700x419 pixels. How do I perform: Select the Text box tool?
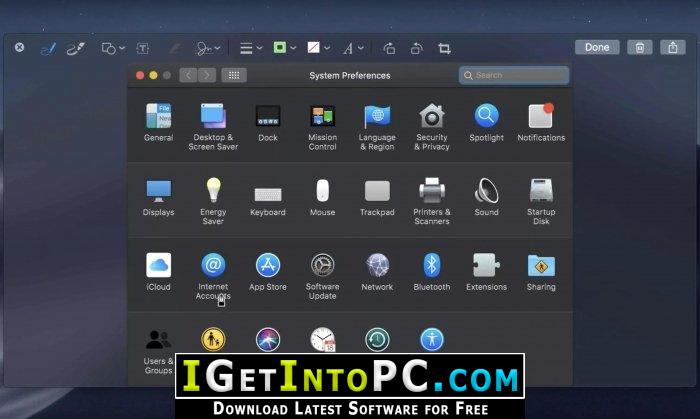click(142, 48)
